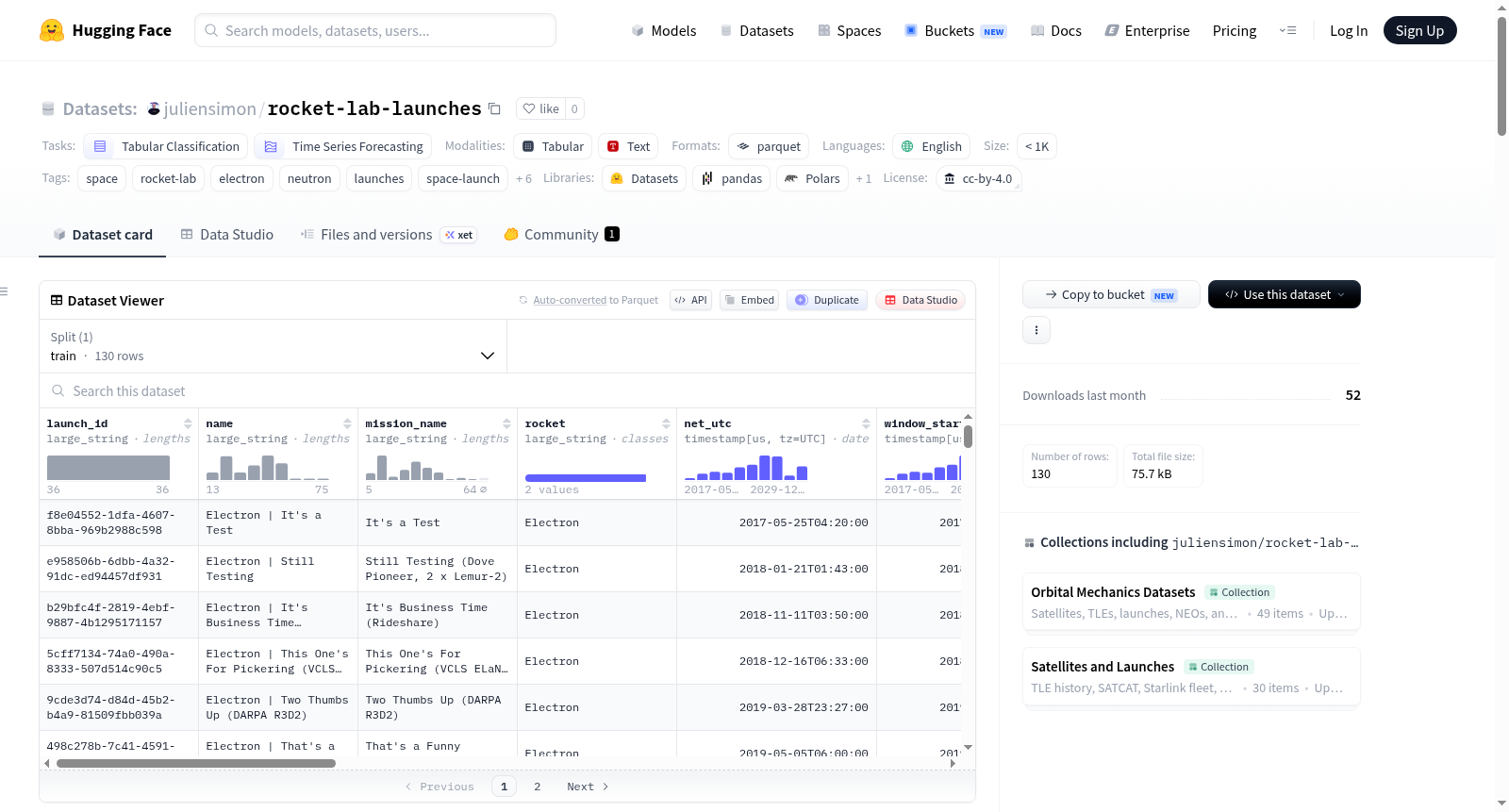Expand the navigation overflow menu
Viewport: 1509px width, 812px height.
coord(1287,31)
